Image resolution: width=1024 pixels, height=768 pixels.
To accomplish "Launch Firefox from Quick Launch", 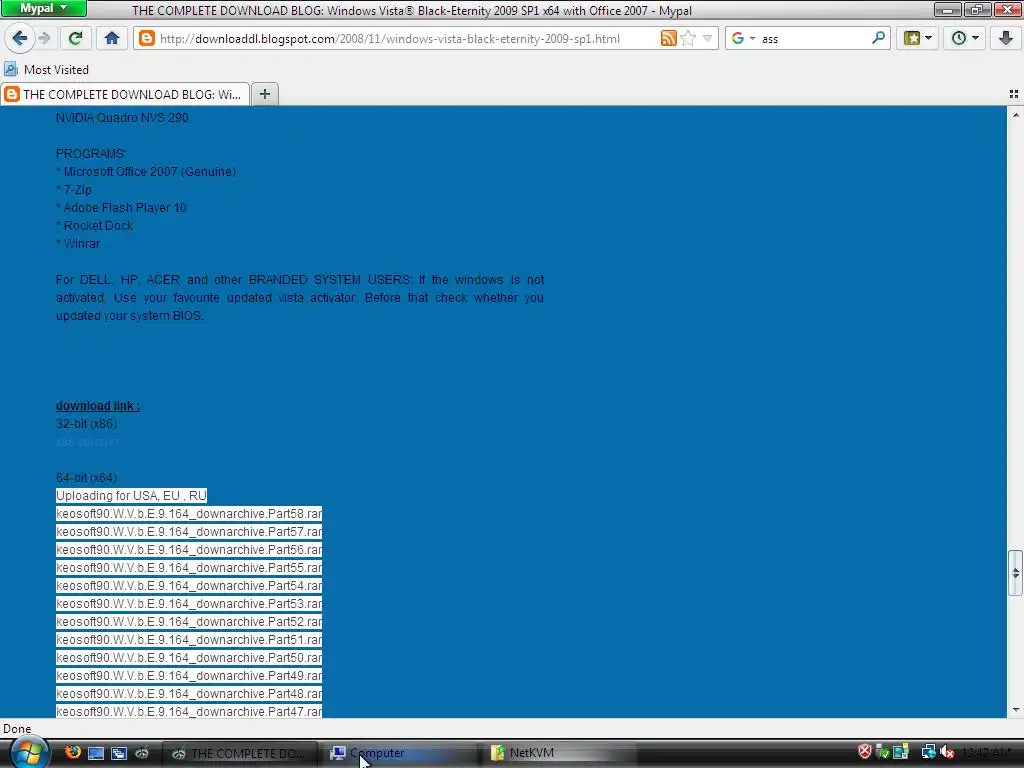I will [72, 752].
